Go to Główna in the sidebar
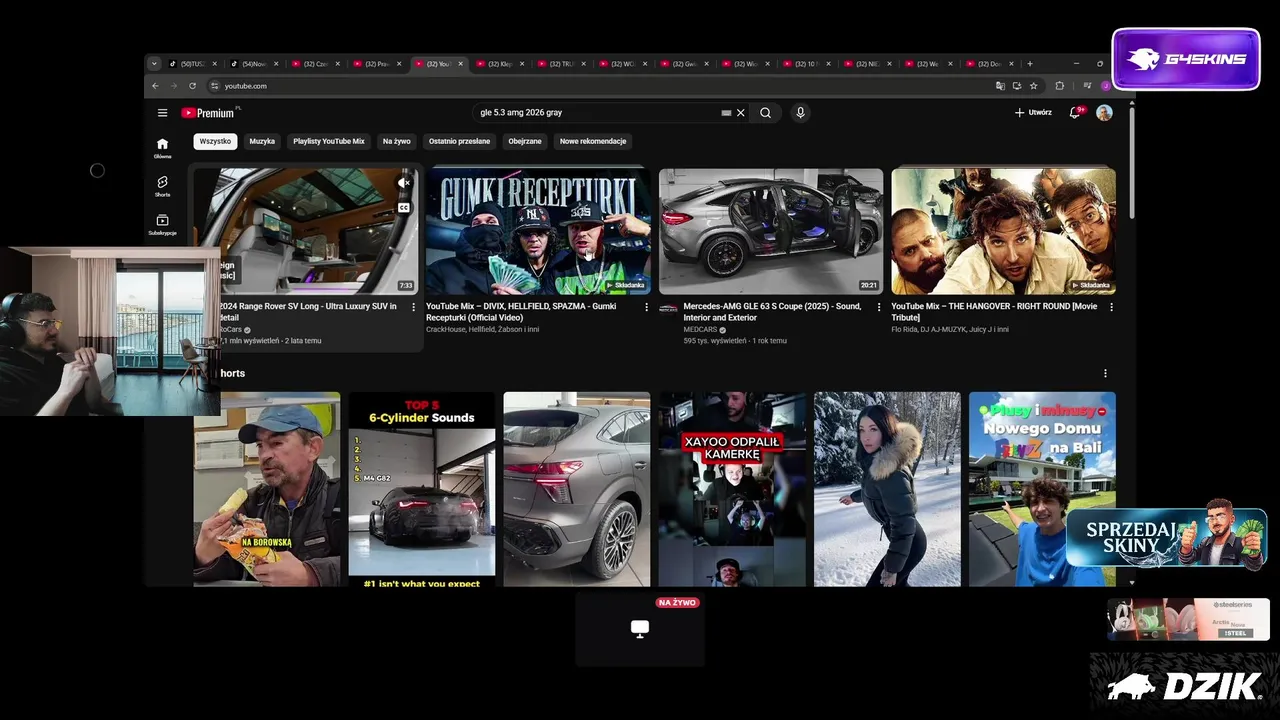The image size is (1280, 720). click(x=162, y=148)
